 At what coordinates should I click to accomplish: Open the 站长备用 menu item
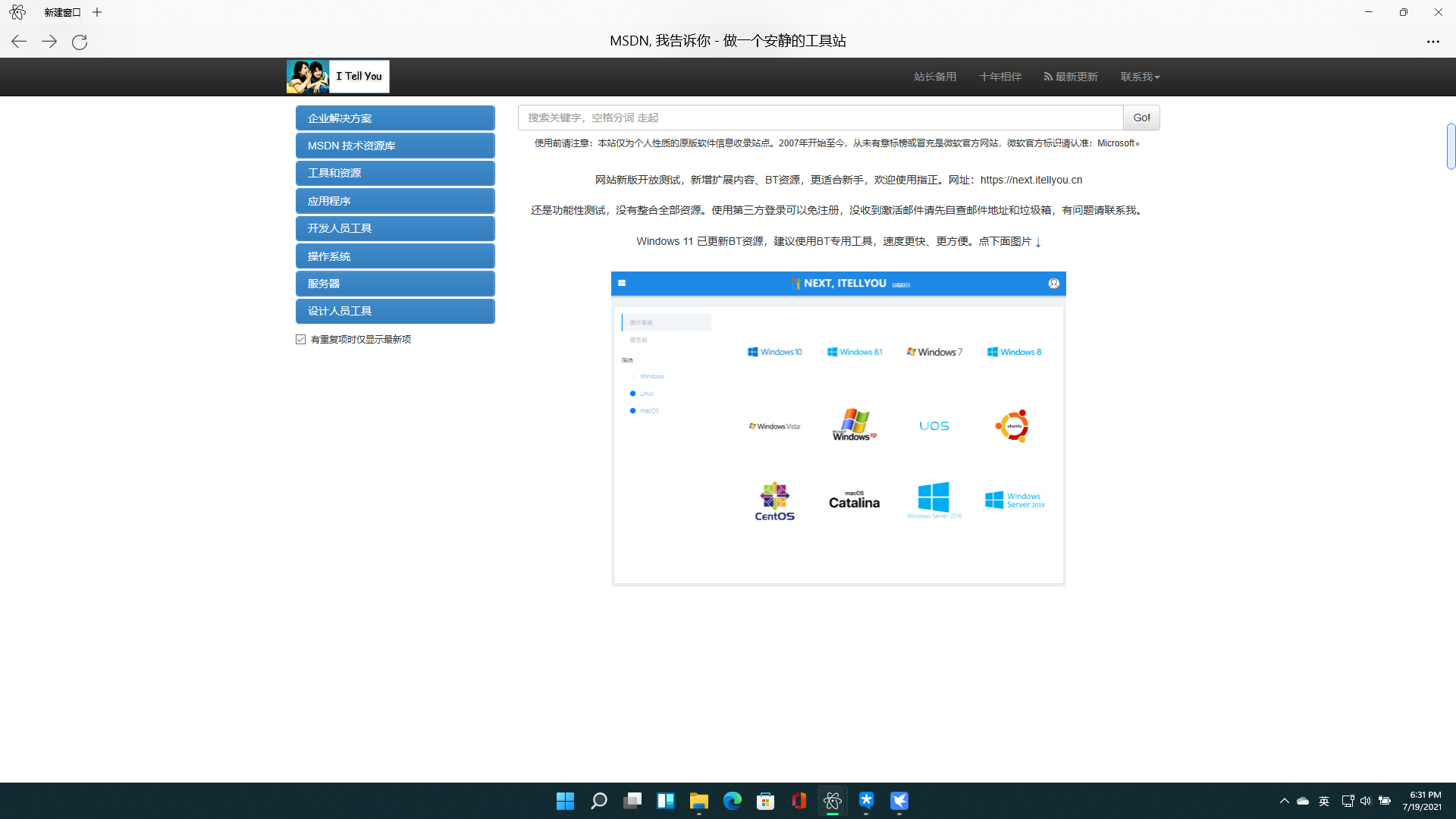(934, 76)
